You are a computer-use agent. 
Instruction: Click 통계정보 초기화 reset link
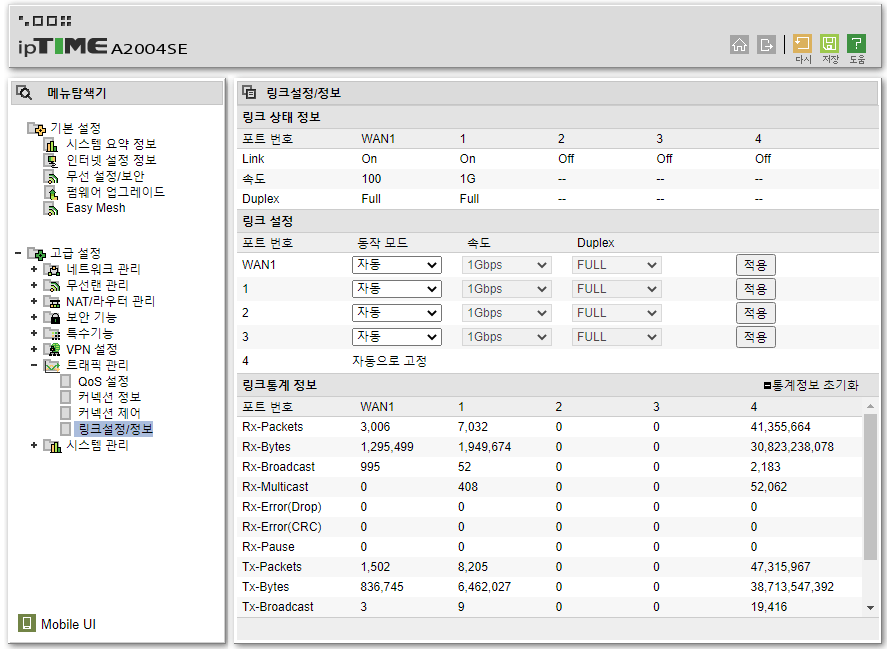(811, 385)
